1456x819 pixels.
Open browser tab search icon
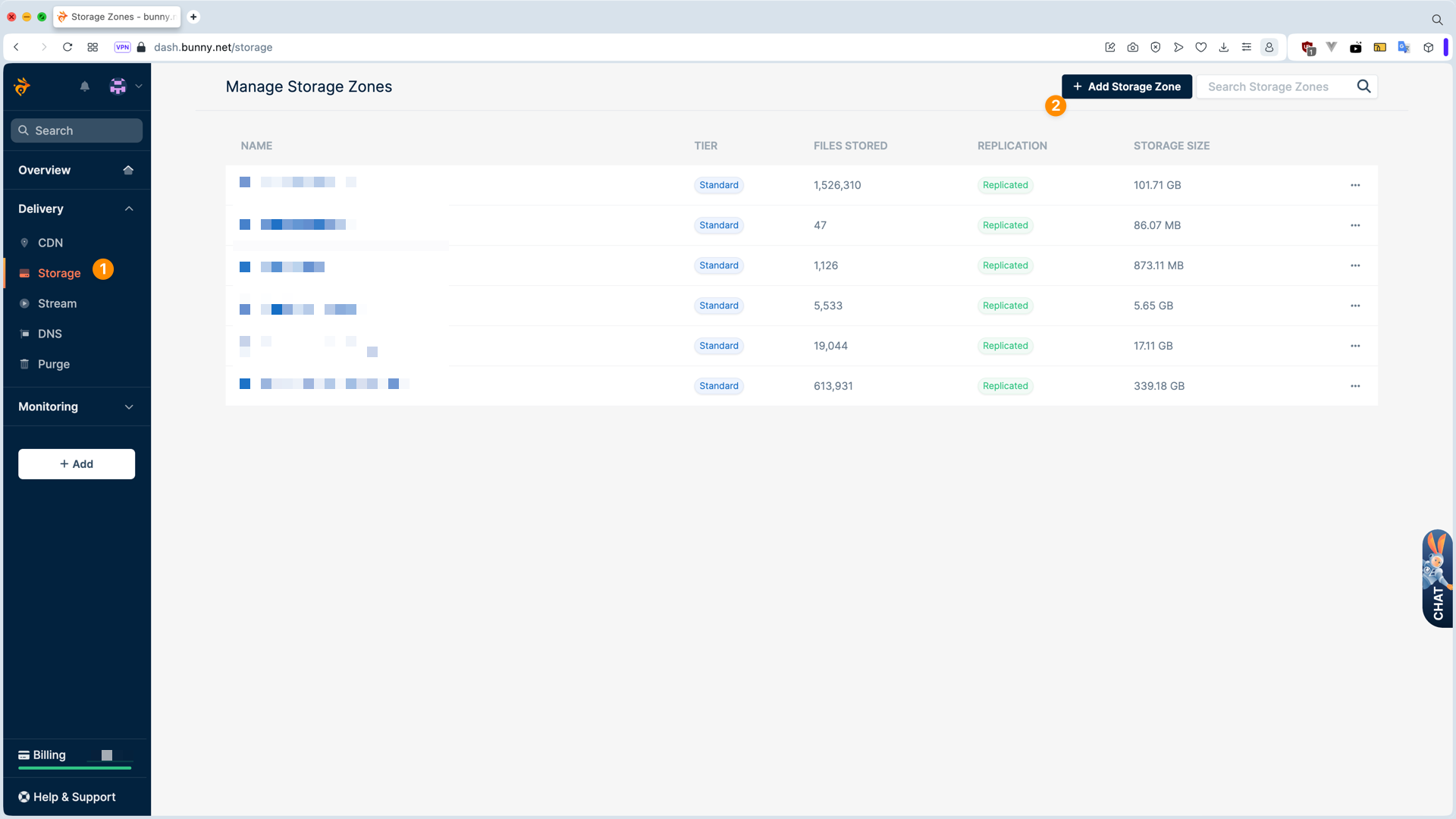tap(1437, 20)
